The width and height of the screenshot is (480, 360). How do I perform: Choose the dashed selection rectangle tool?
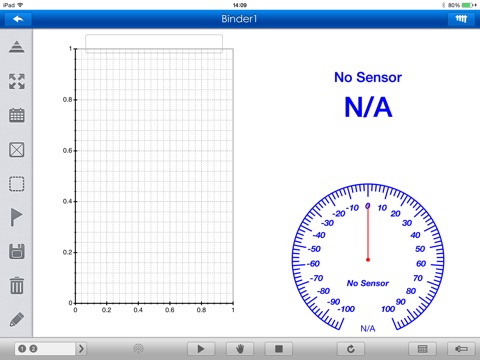(17, 184)
